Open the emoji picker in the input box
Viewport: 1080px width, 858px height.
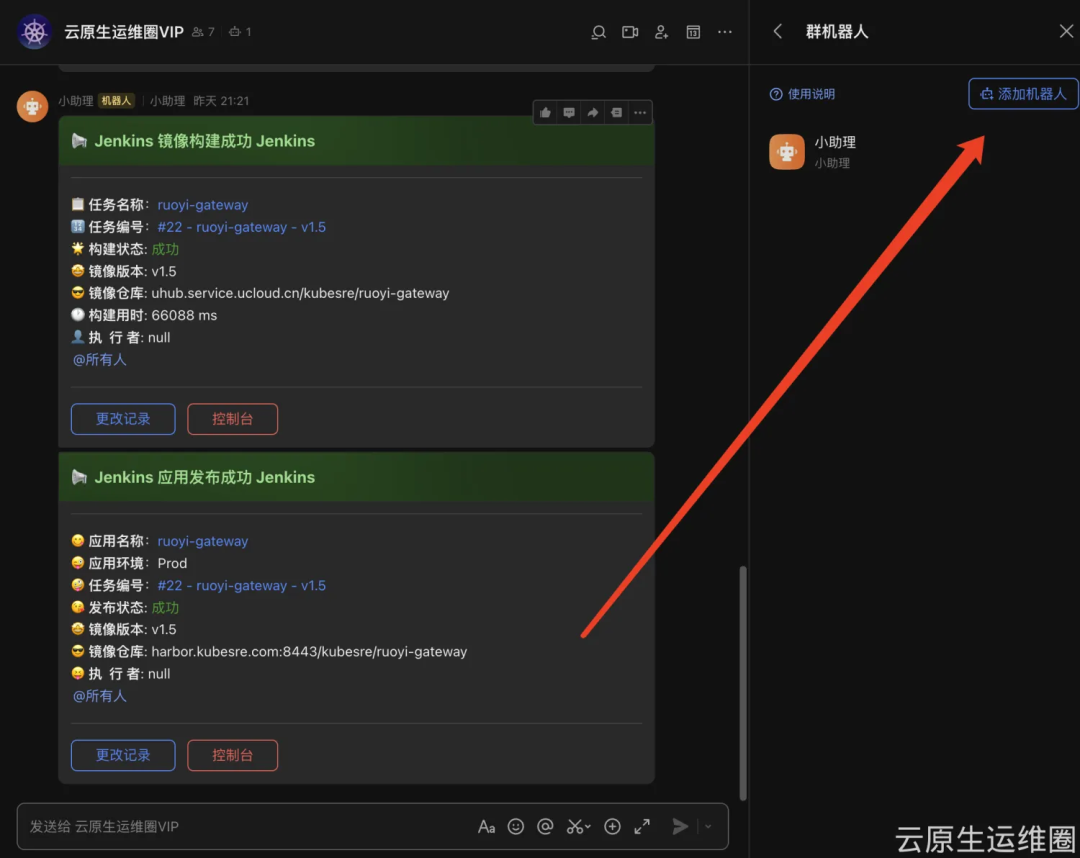[515, 826]
